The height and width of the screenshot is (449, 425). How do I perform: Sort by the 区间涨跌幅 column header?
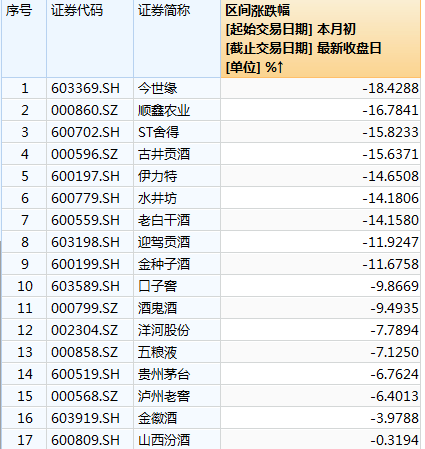(x=320, y=39)
